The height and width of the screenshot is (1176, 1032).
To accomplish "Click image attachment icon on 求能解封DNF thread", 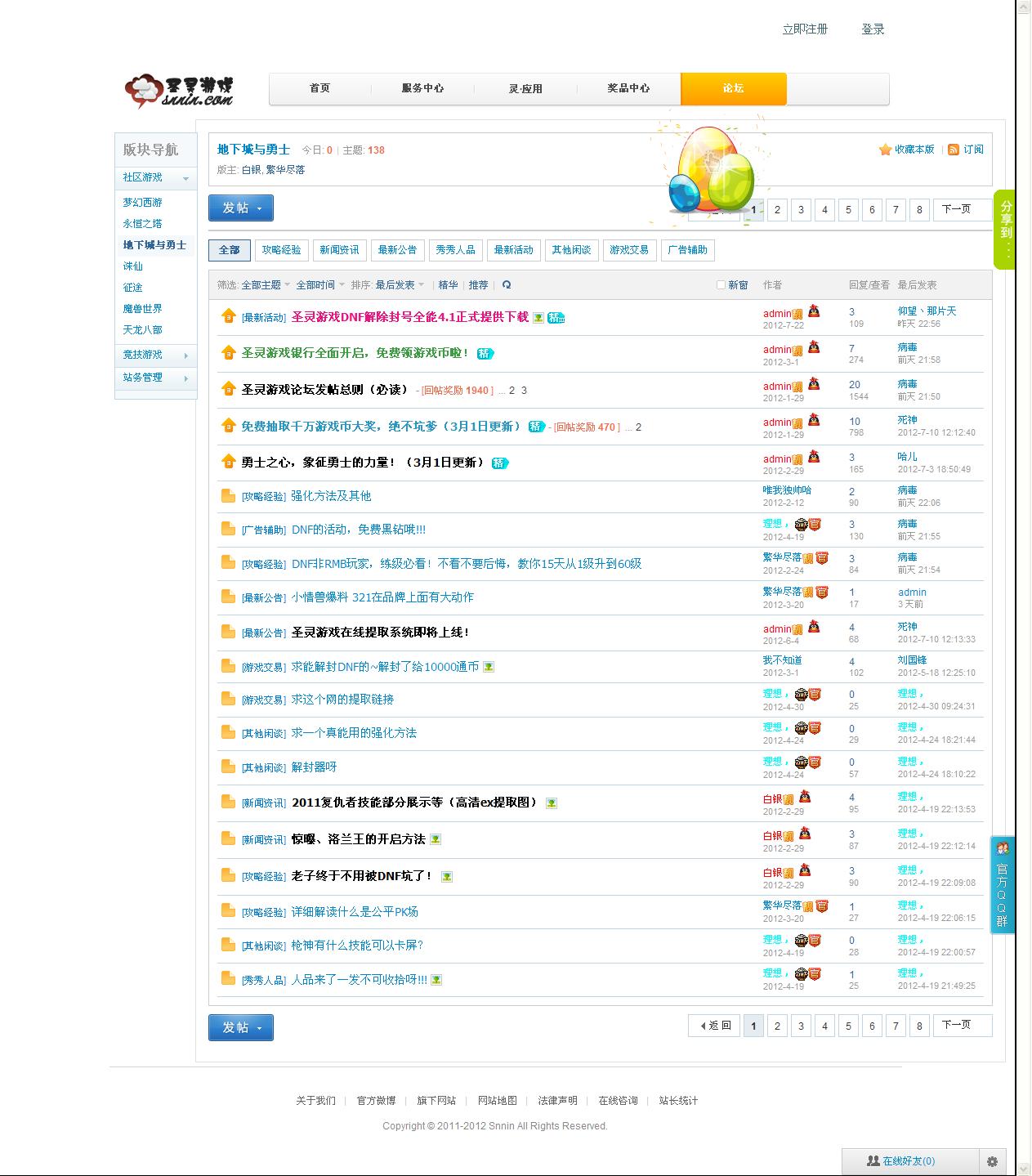I will pyautogui.click(x=489, y=667).
